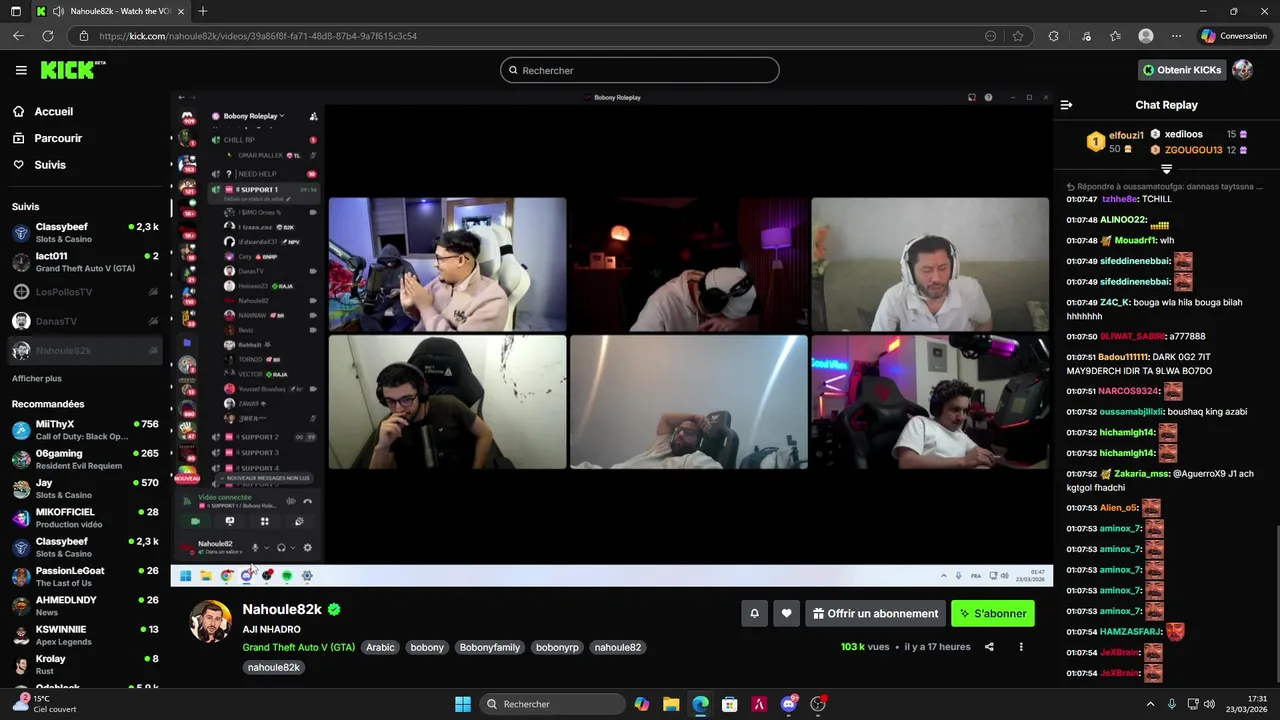
Task: Share the video via share icon
Action: tap(989, 647)
